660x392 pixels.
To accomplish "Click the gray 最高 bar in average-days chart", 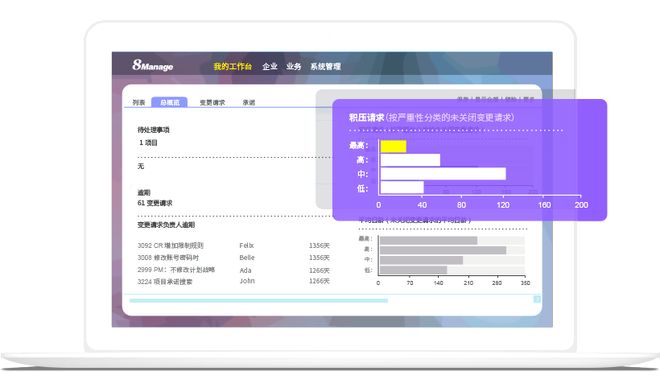I will click(x=428, y=240).
